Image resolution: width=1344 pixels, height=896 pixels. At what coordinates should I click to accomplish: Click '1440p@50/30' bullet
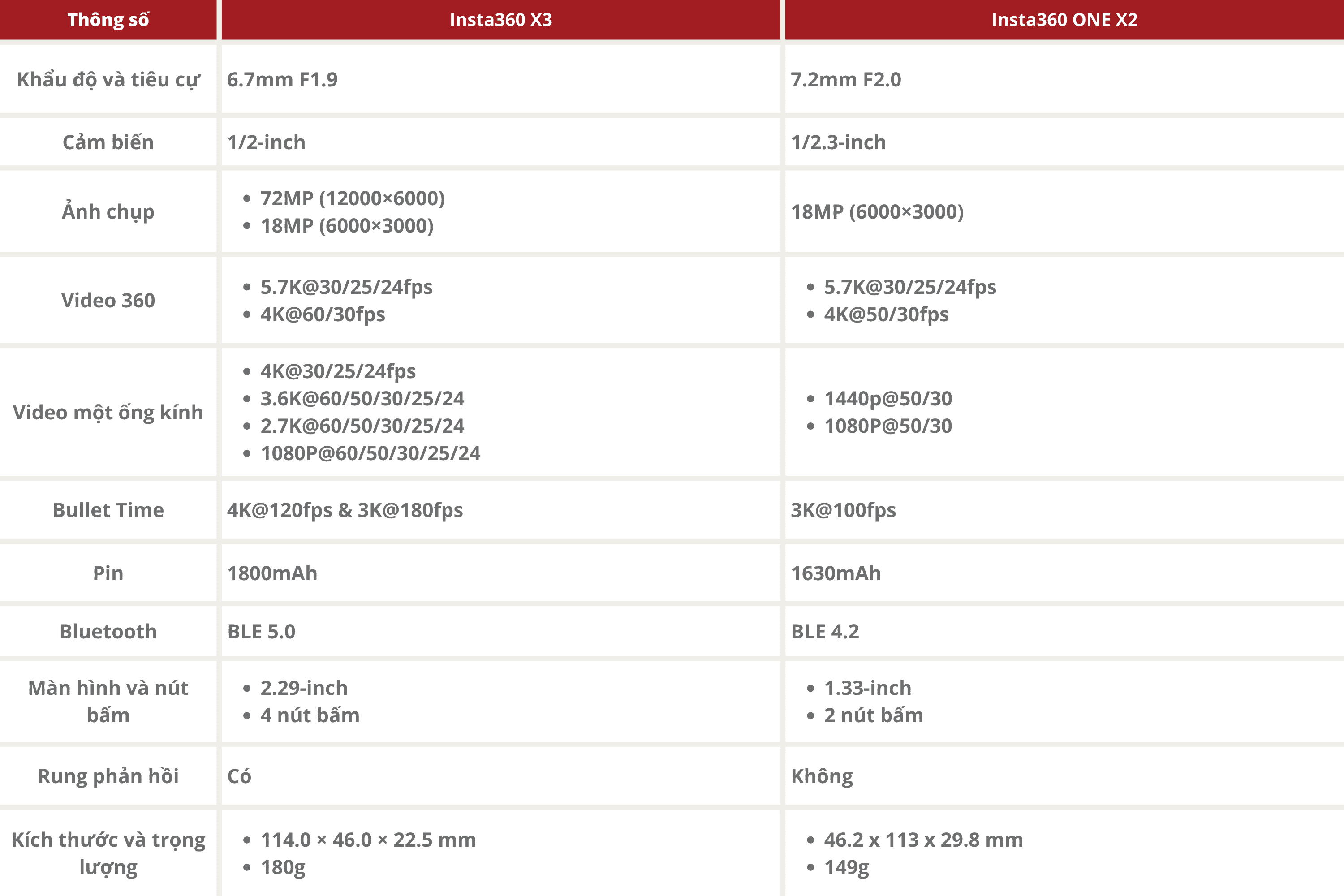tap(888, 398)
